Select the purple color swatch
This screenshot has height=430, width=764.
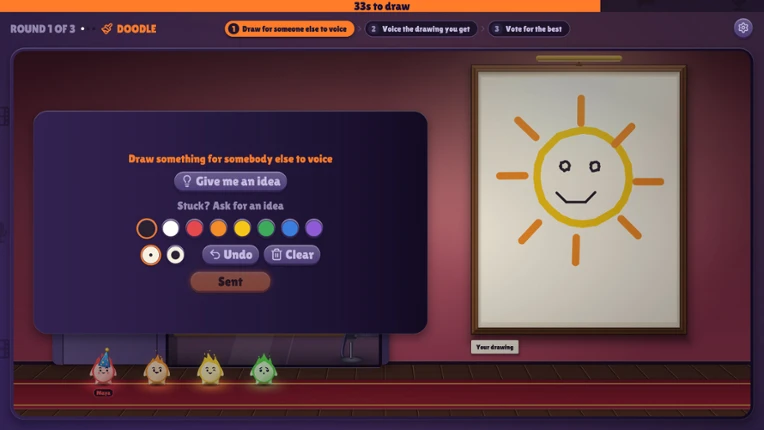[x=314, y=228]
